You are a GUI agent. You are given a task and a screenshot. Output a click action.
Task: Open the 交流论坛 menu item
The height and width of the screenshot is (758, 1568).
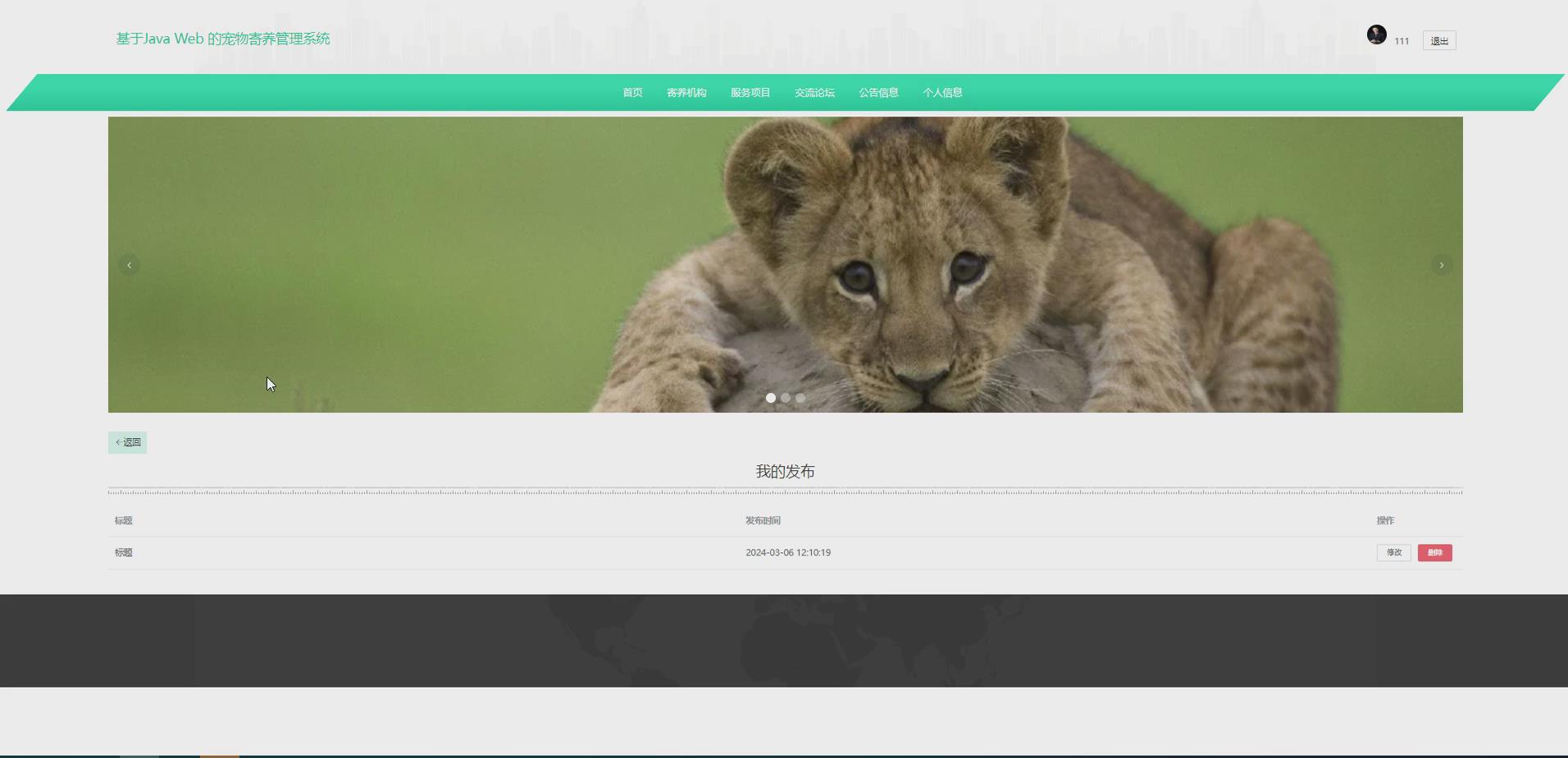click(x=814, y=93)
